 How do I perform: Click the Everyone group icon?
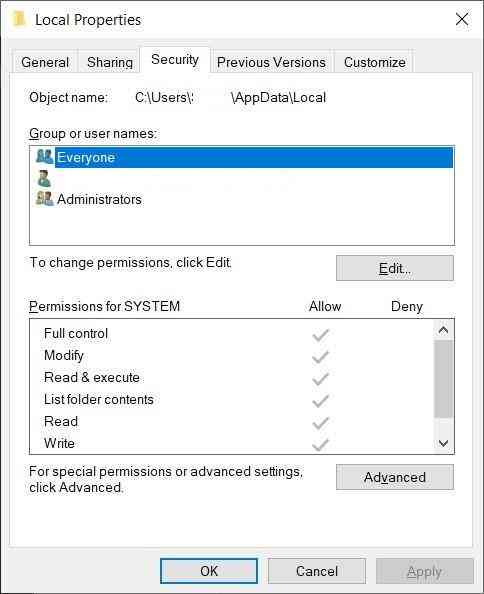[x=45, y=156]
